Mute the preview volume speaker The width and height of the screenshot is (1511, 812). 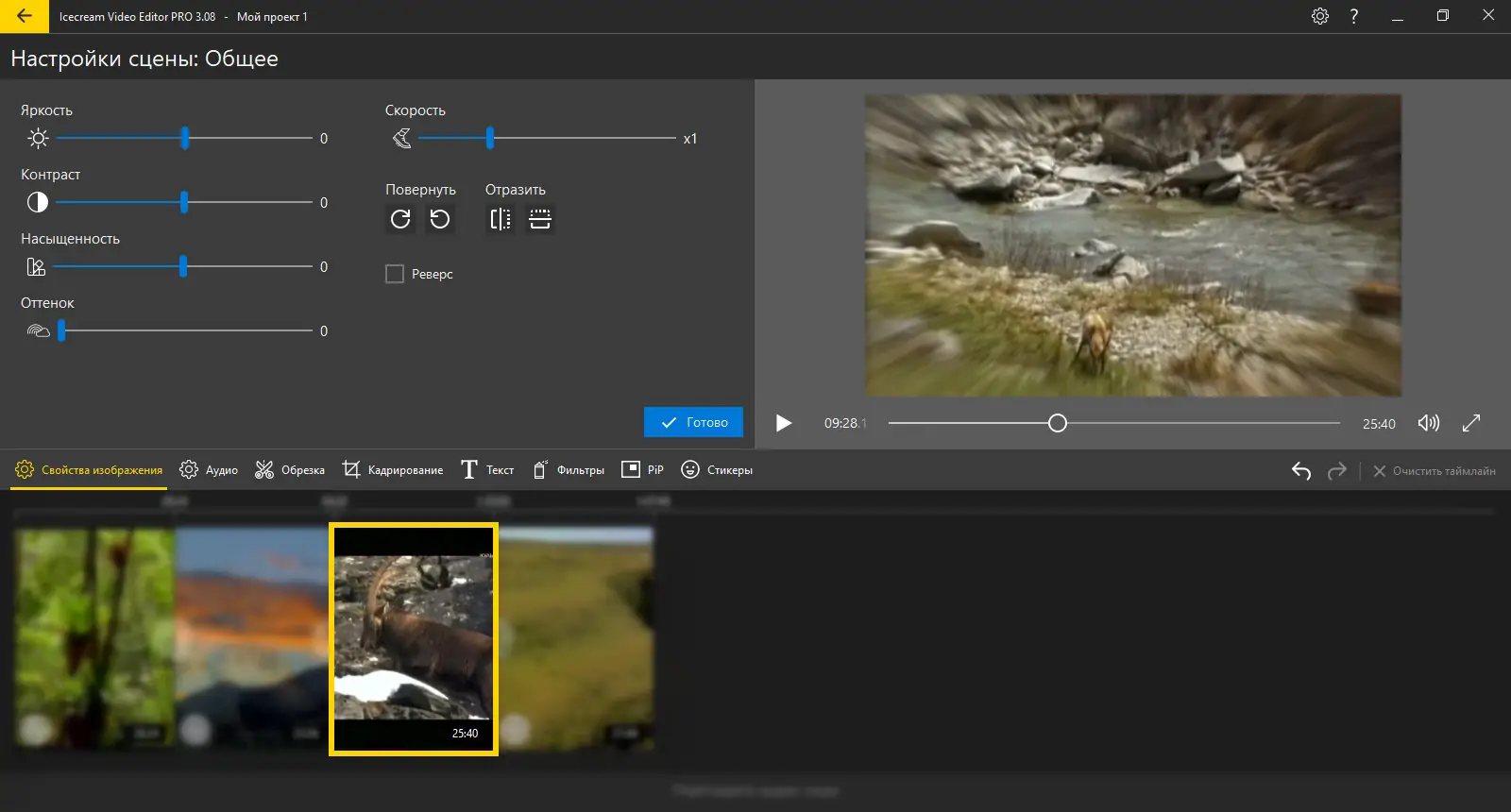point(1428,423)
